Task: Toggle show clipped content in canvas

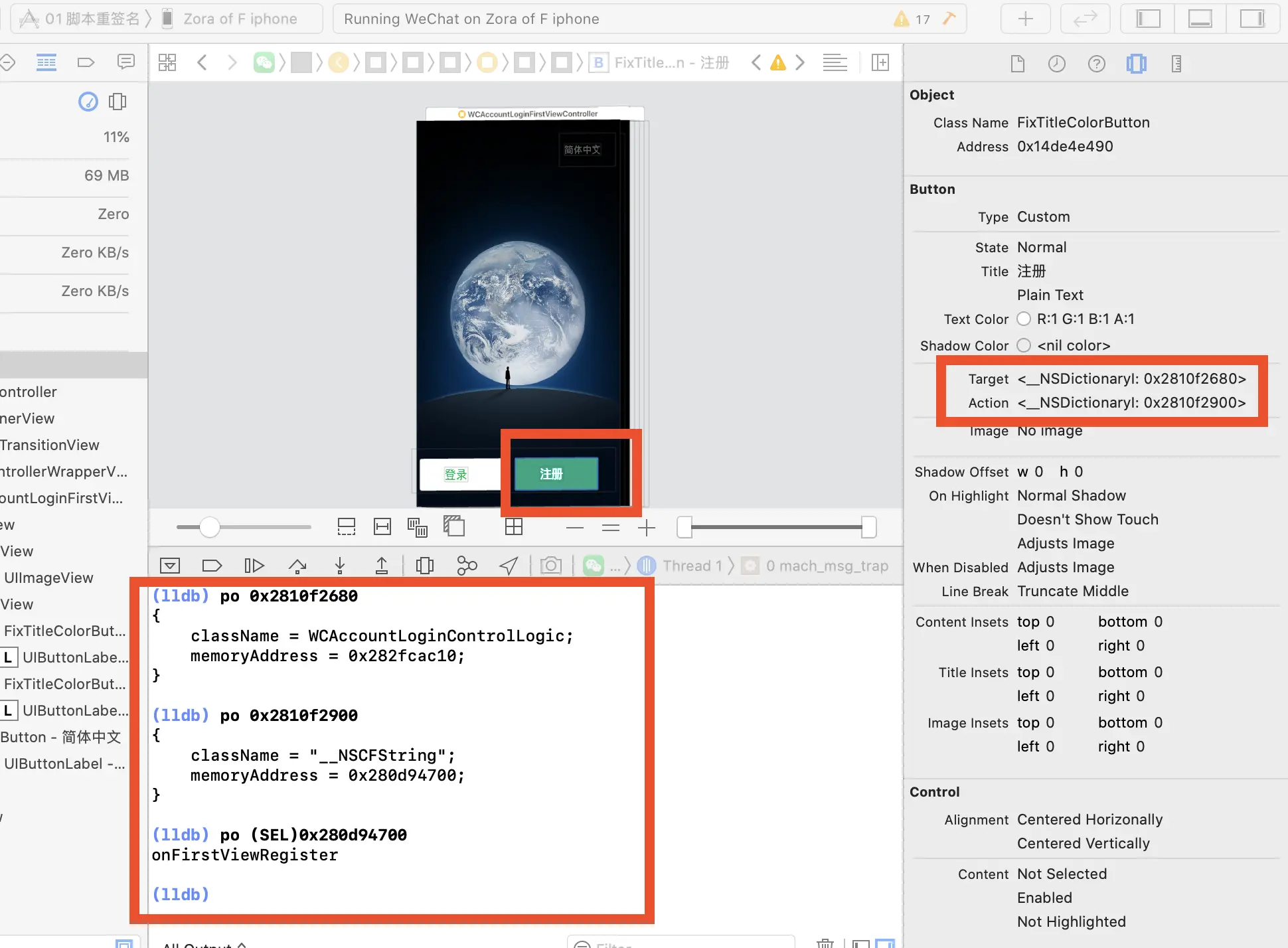Action: 347,527
